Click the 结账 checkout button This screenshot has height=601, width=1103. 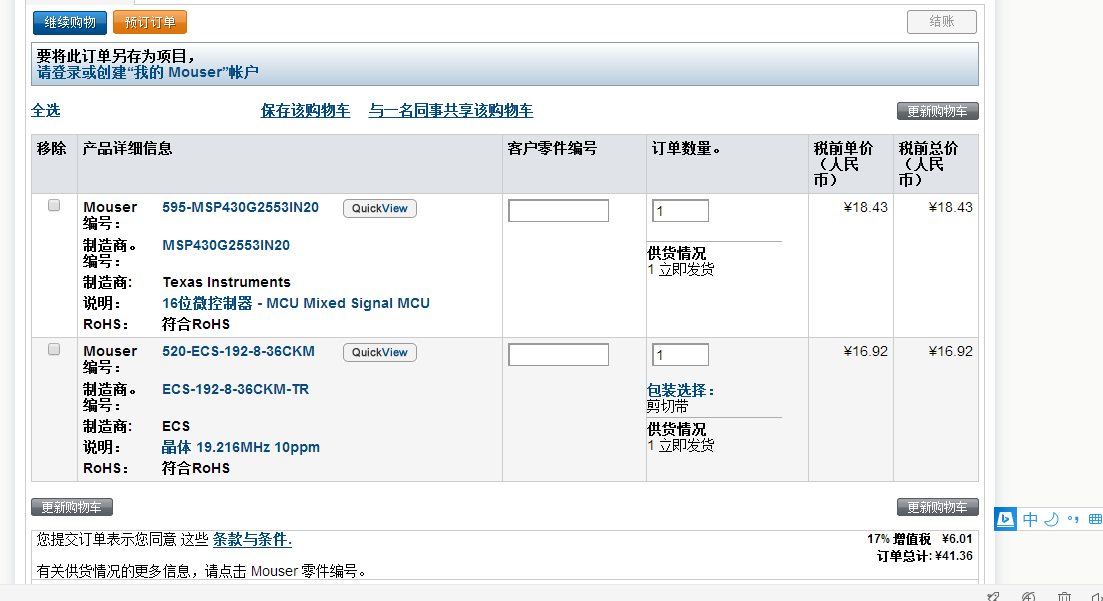coord(941,22)
